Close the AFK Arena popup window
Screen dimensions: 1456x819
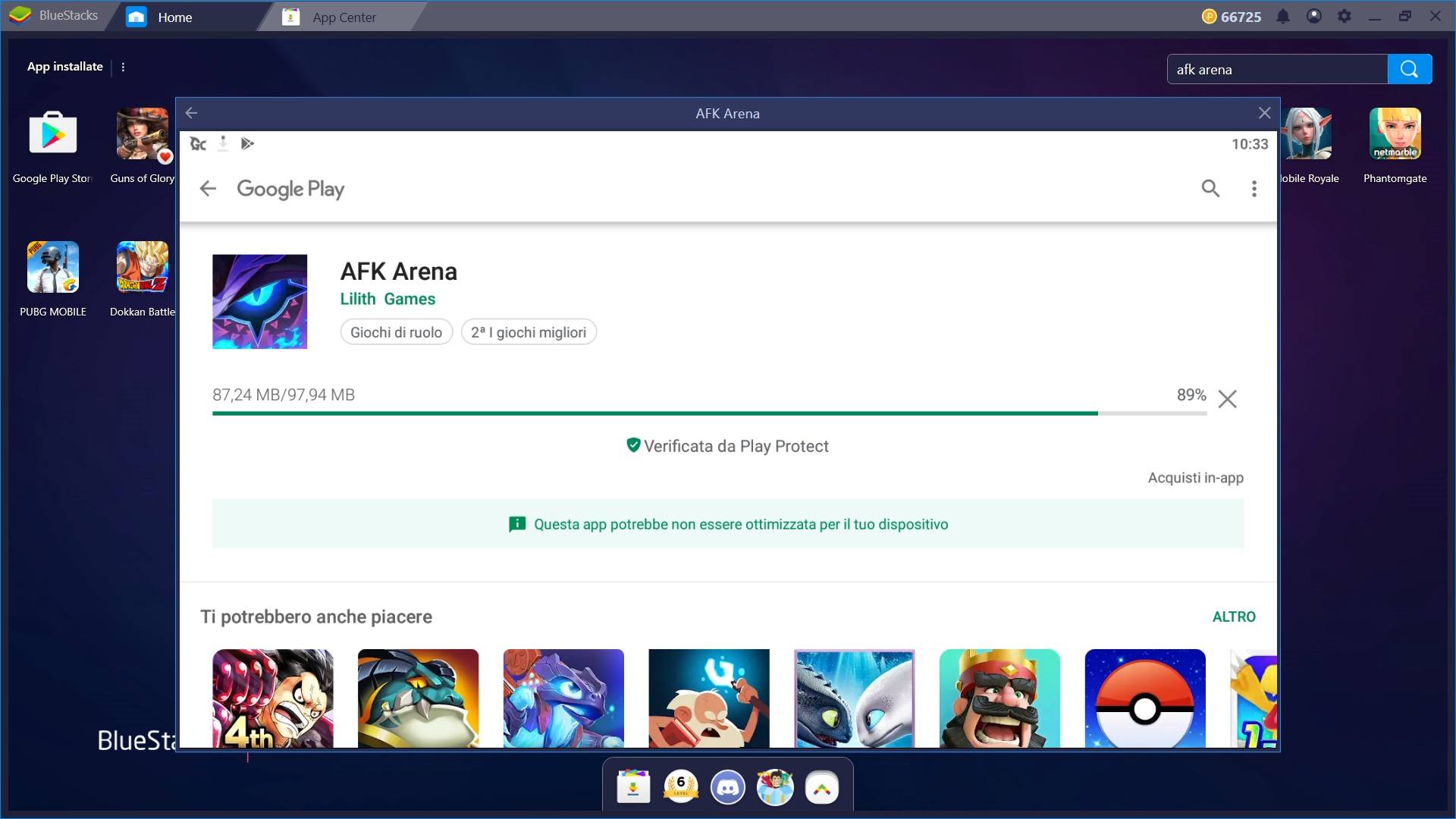[x=1264, y=113]
